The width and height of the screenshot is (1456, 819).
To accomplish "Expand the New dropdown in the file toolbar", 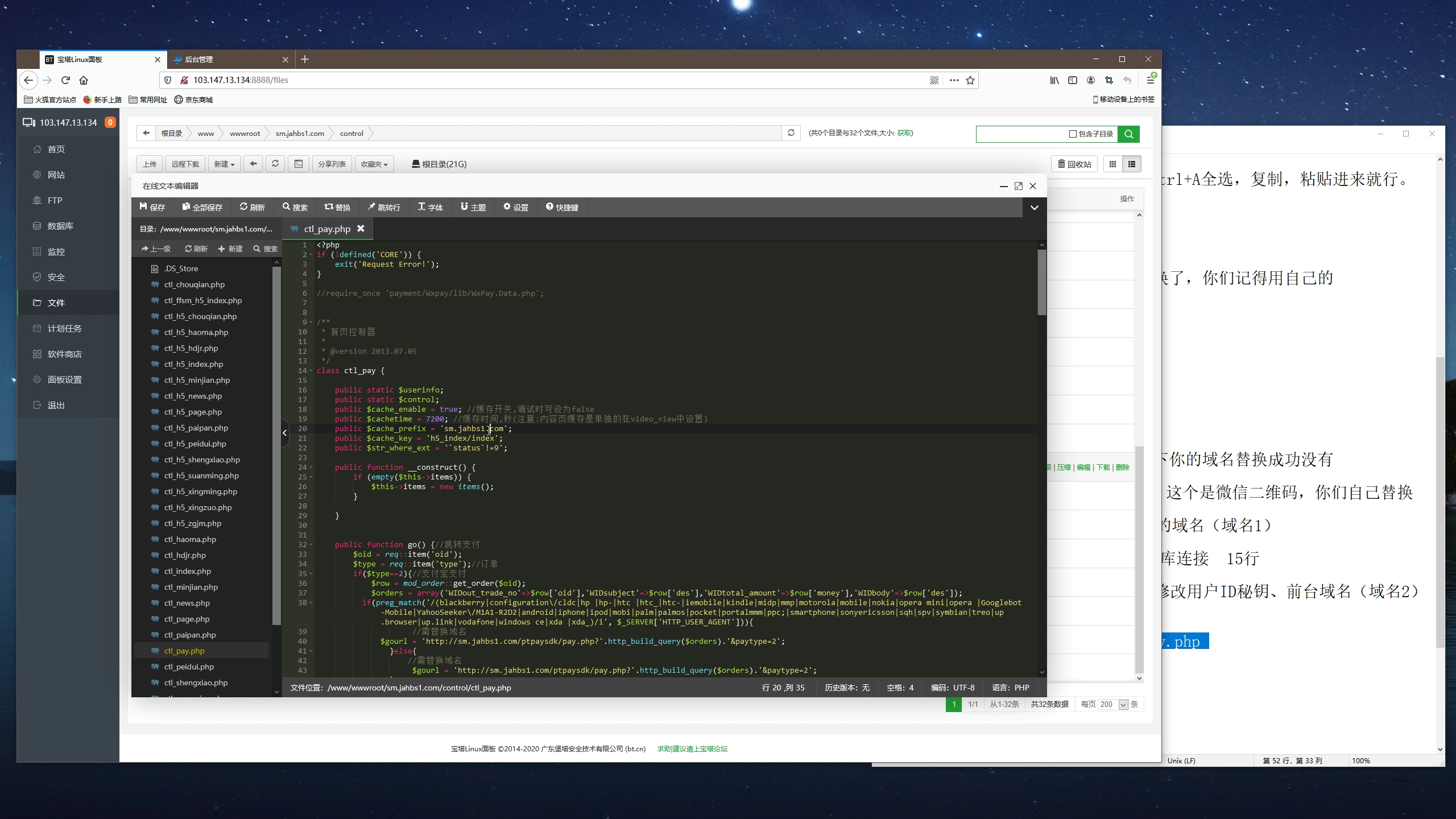I will 224,164.
